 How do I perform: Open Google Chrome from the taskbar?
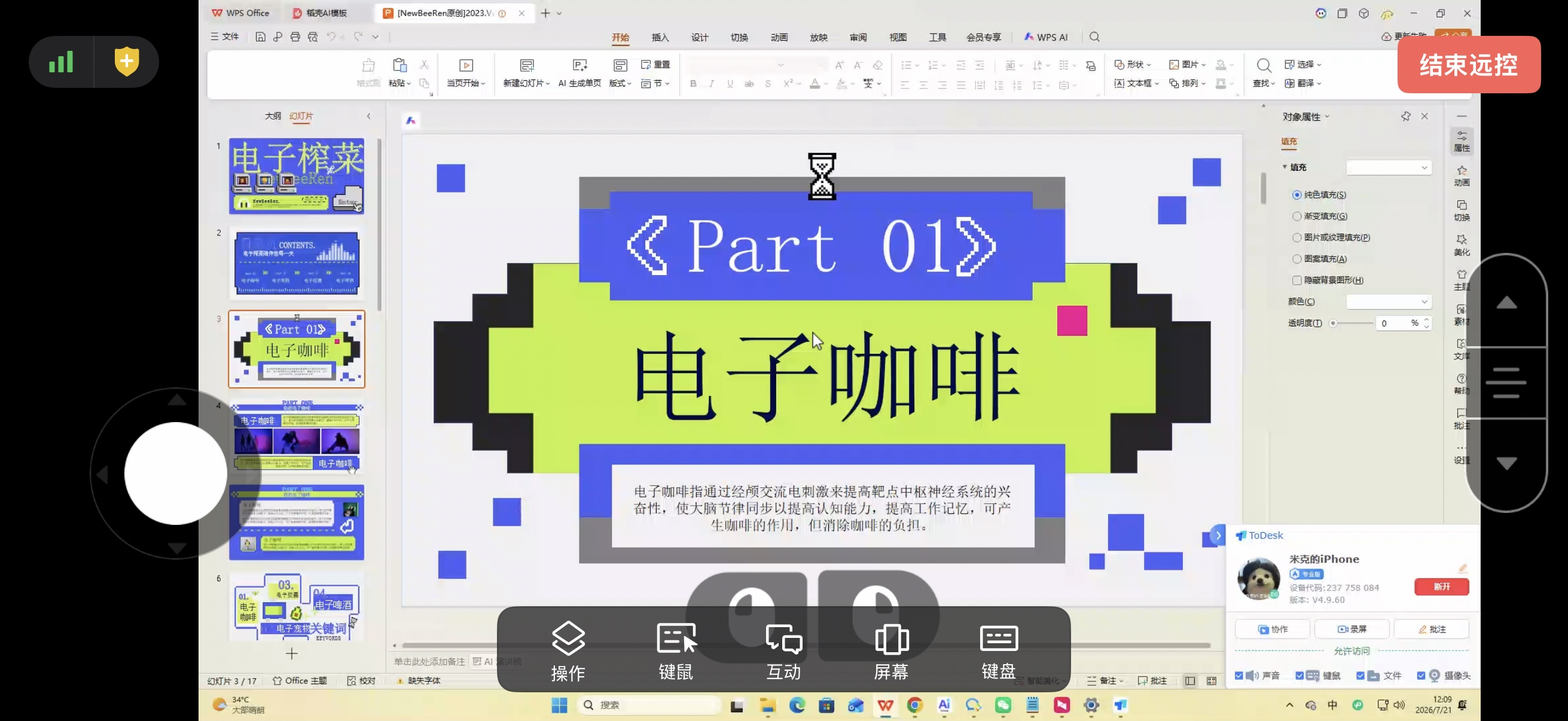(x=914, y=705)
